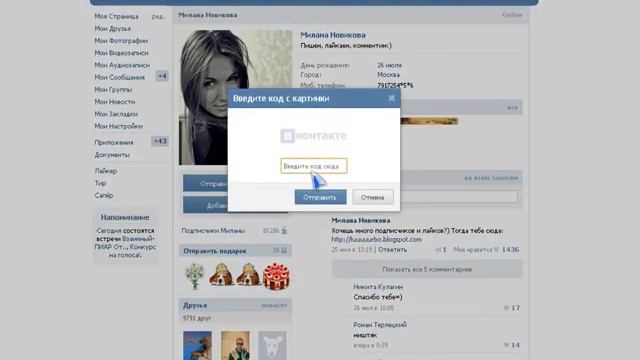
Task: Open the Лайкер app link
Action: click(106, 171)
